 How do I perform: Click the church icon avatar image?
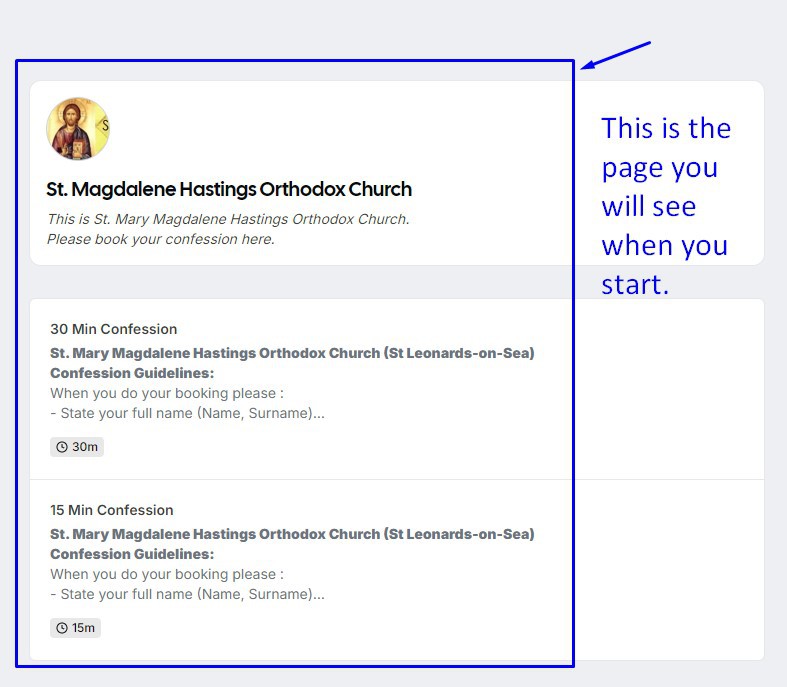point(78,129)
